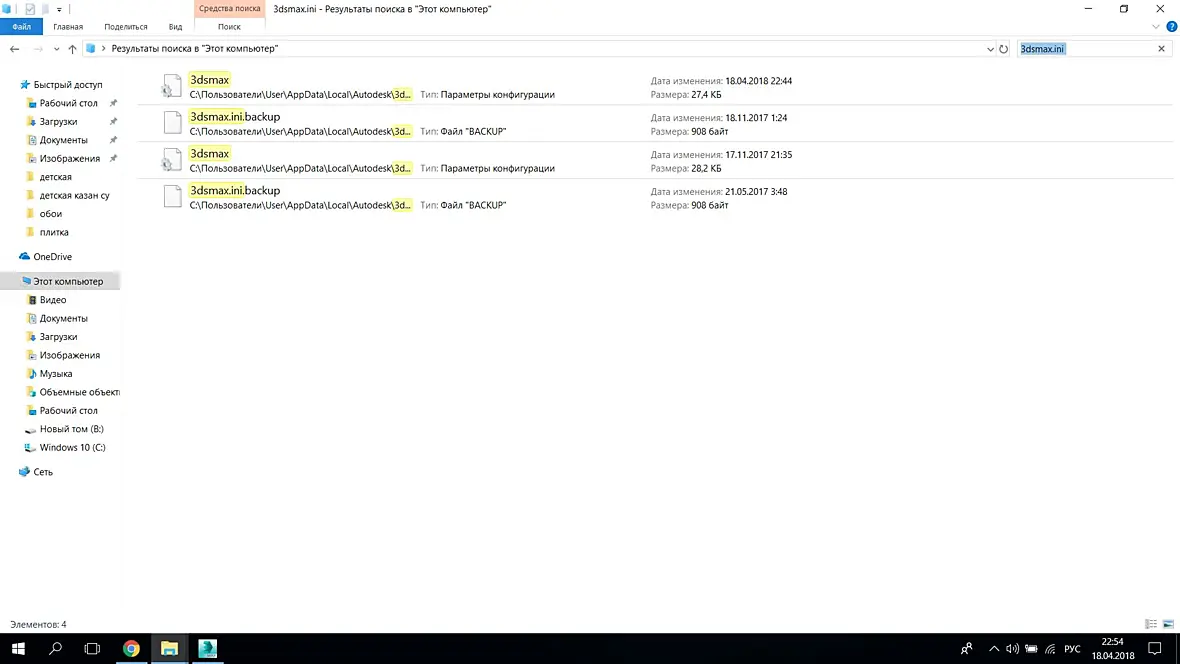Viewport: 1180px width, 664px height.
Task: Open the Файл ribbon tab
Action: (21, 26)
